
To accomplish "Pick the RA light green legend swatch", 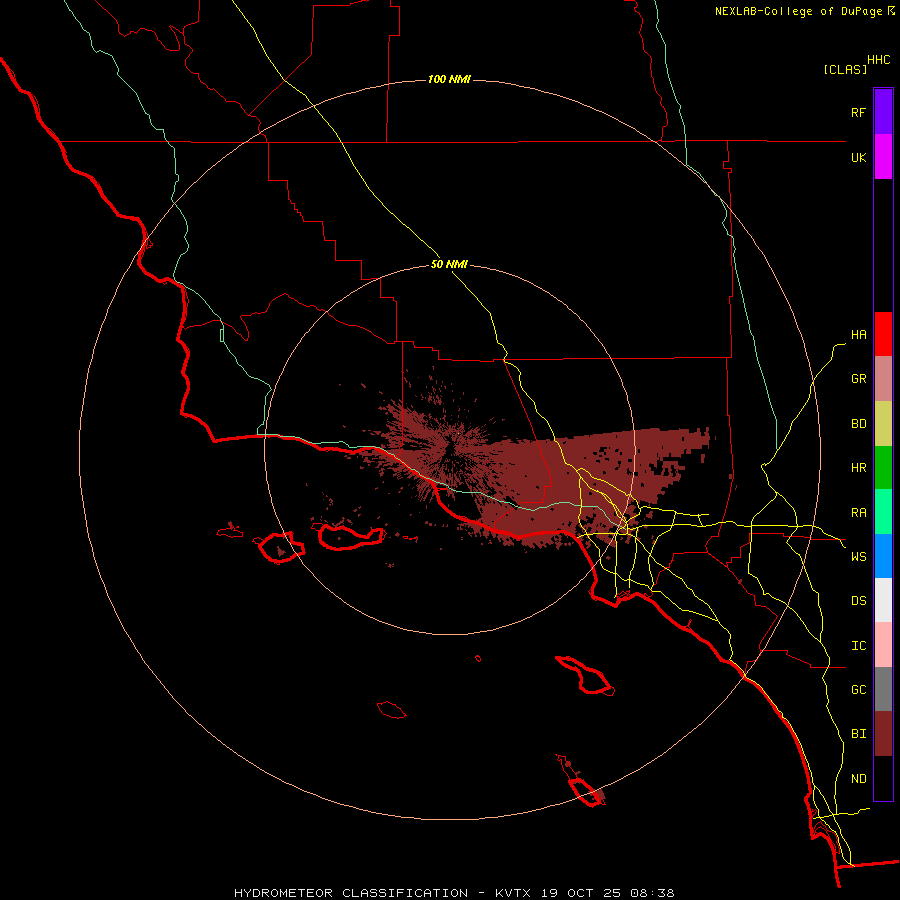I will [x=883, y=512].
